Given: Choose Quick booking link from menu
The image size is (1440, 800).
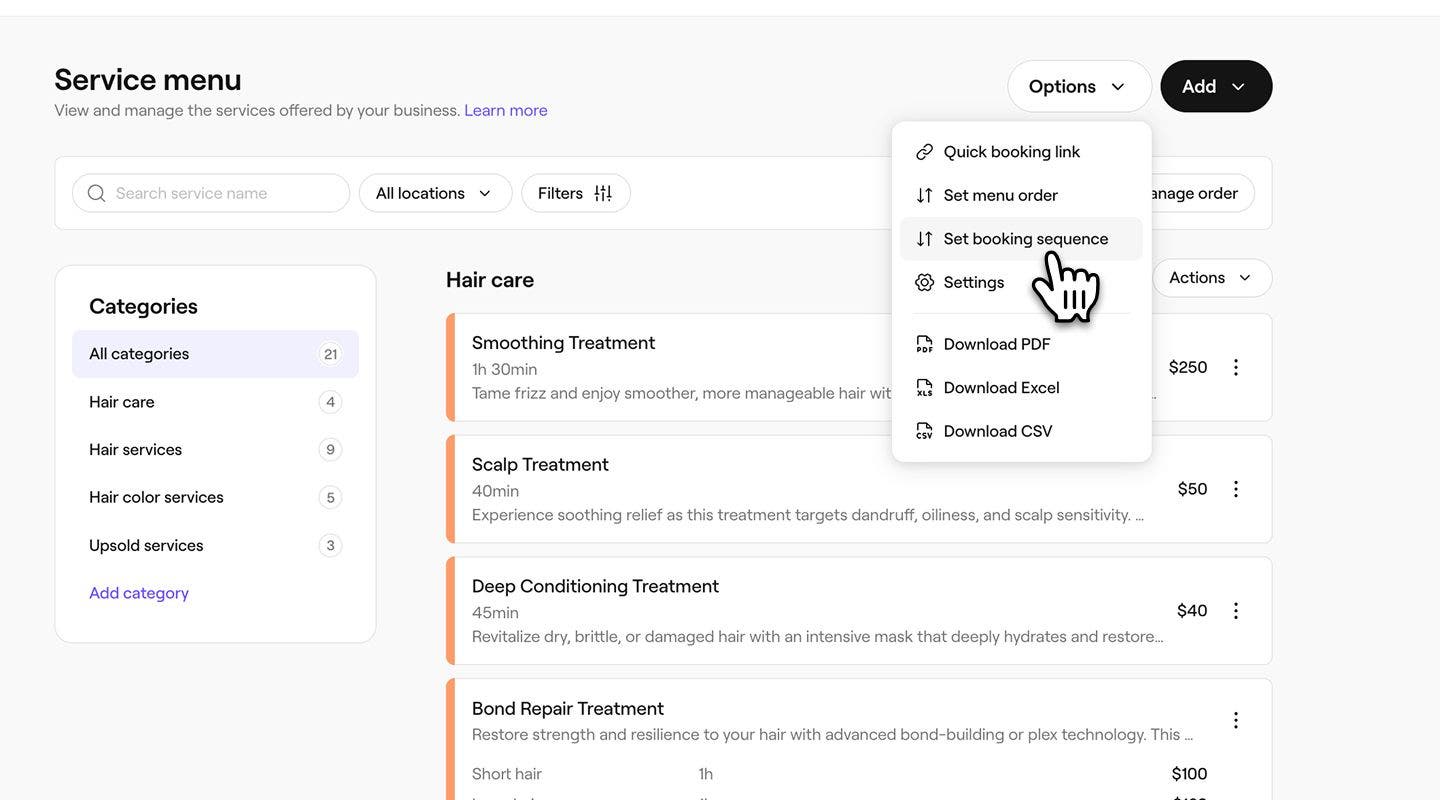Looking at the screenshot, I should pyautogui.click(x=1011, y=152).
